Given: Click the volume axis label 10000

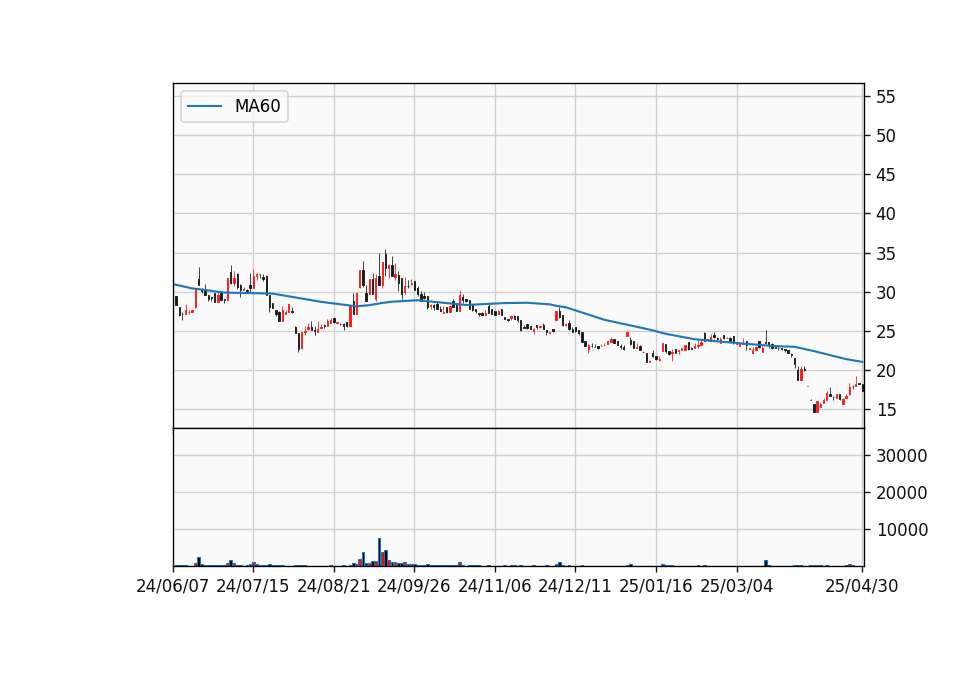Looking at the screenshot, I should point(902,530).
